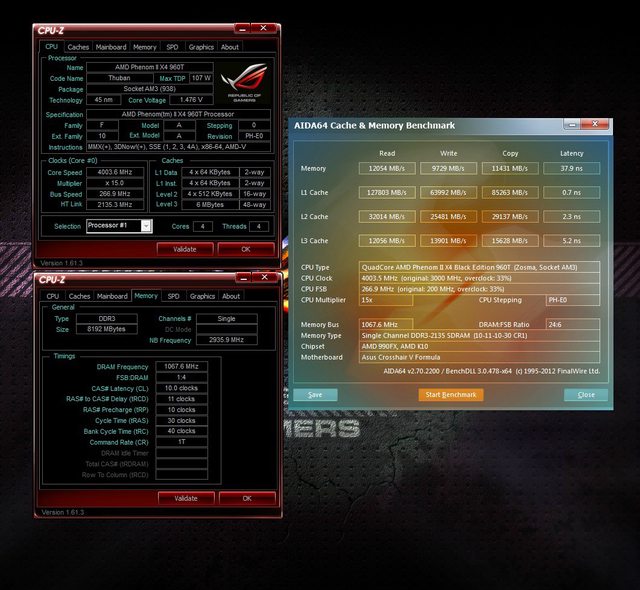Click OK in the bottom CPU-Z window
640x590 pixels.
(247, 498)
